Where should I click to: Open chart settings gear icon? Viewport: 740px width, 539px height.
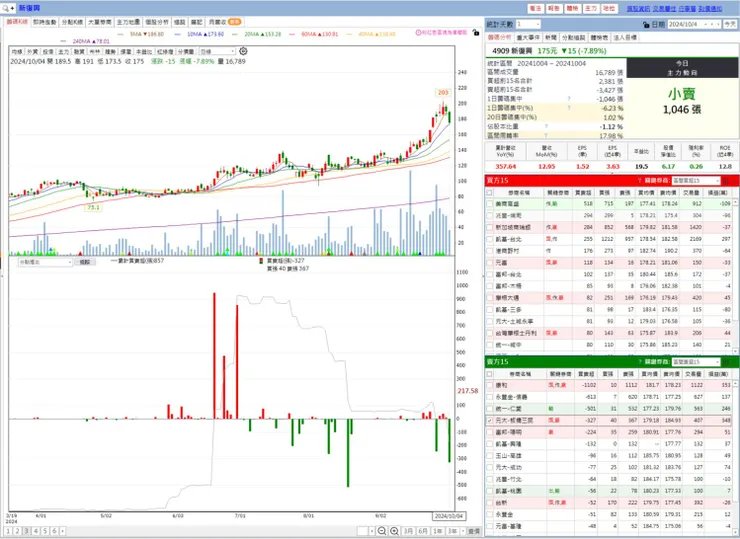point(243,51)
